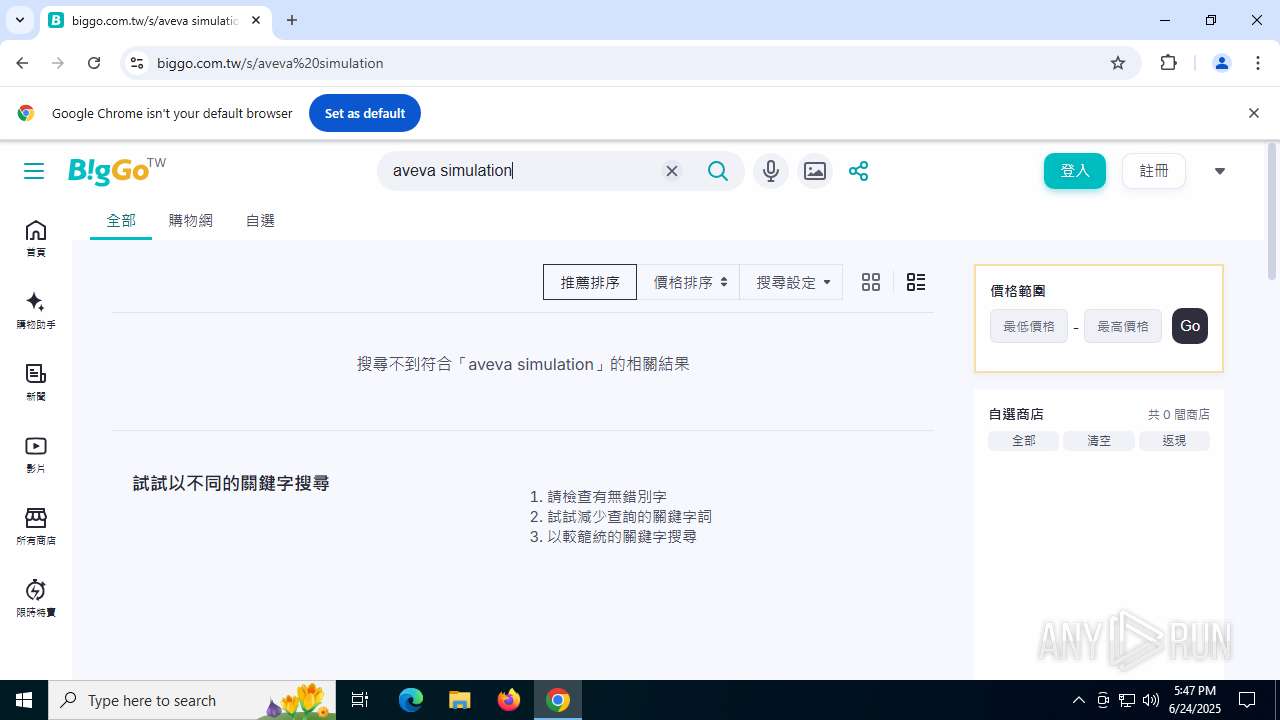Click the page vertical scrollbar

click(1272, 212)
